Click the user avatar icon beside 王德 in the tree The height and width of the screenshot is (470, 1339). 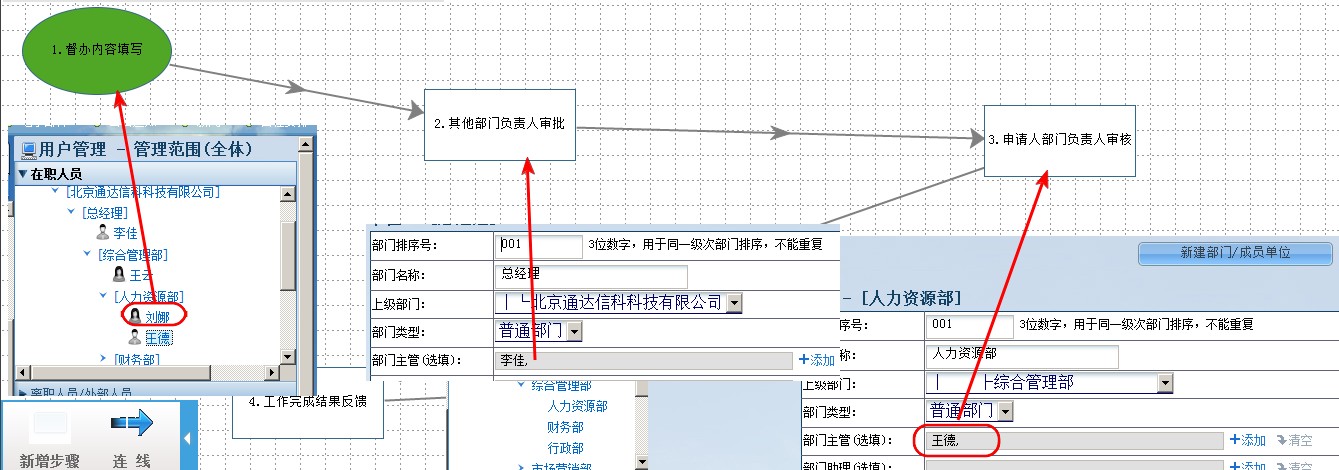(135, 337)
